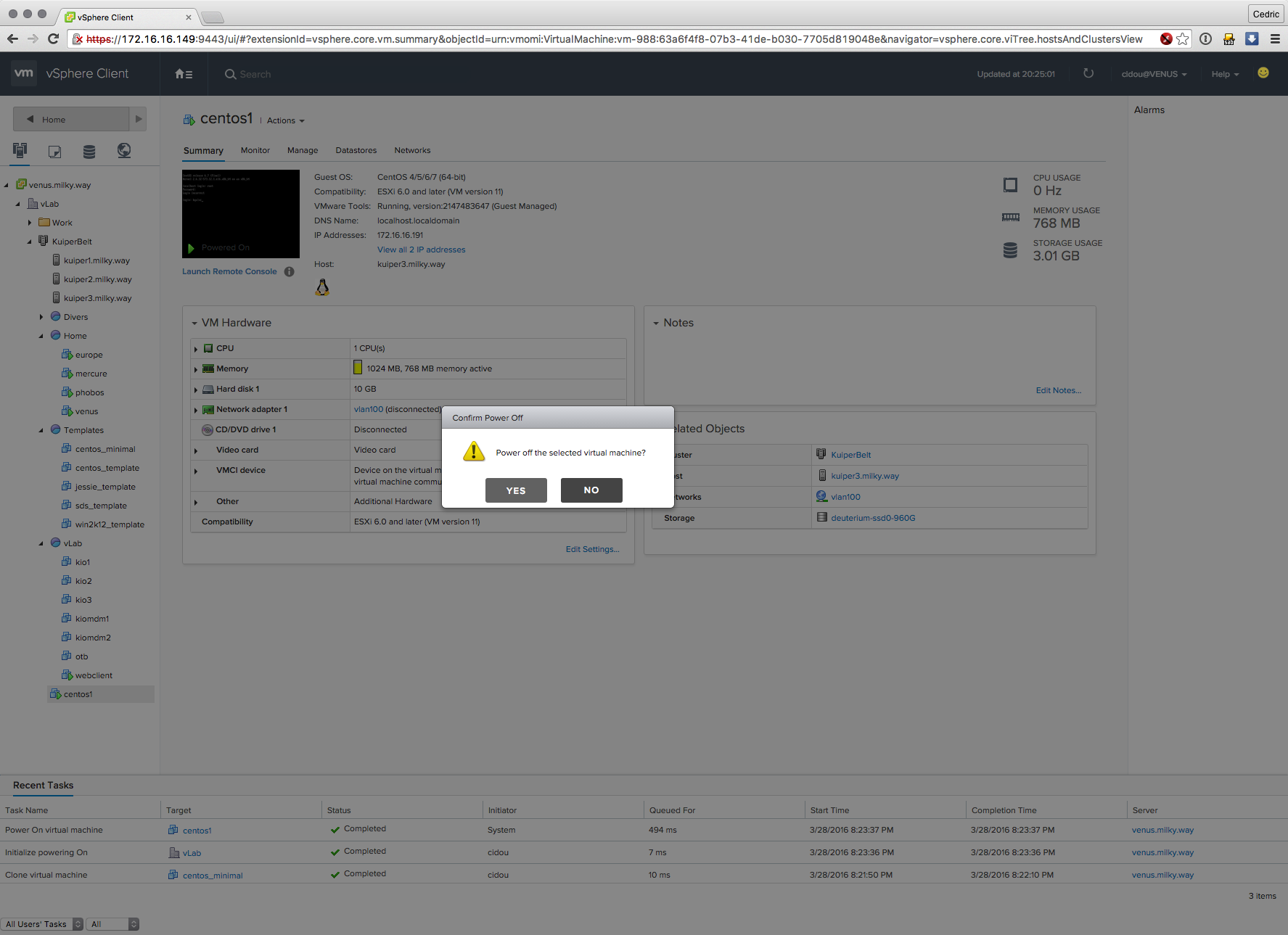Image resolution: width=1288 pixels, height=935 pixels.
Task: Click NO in Confirm Power Off dialog
Action: pos(591,490)
